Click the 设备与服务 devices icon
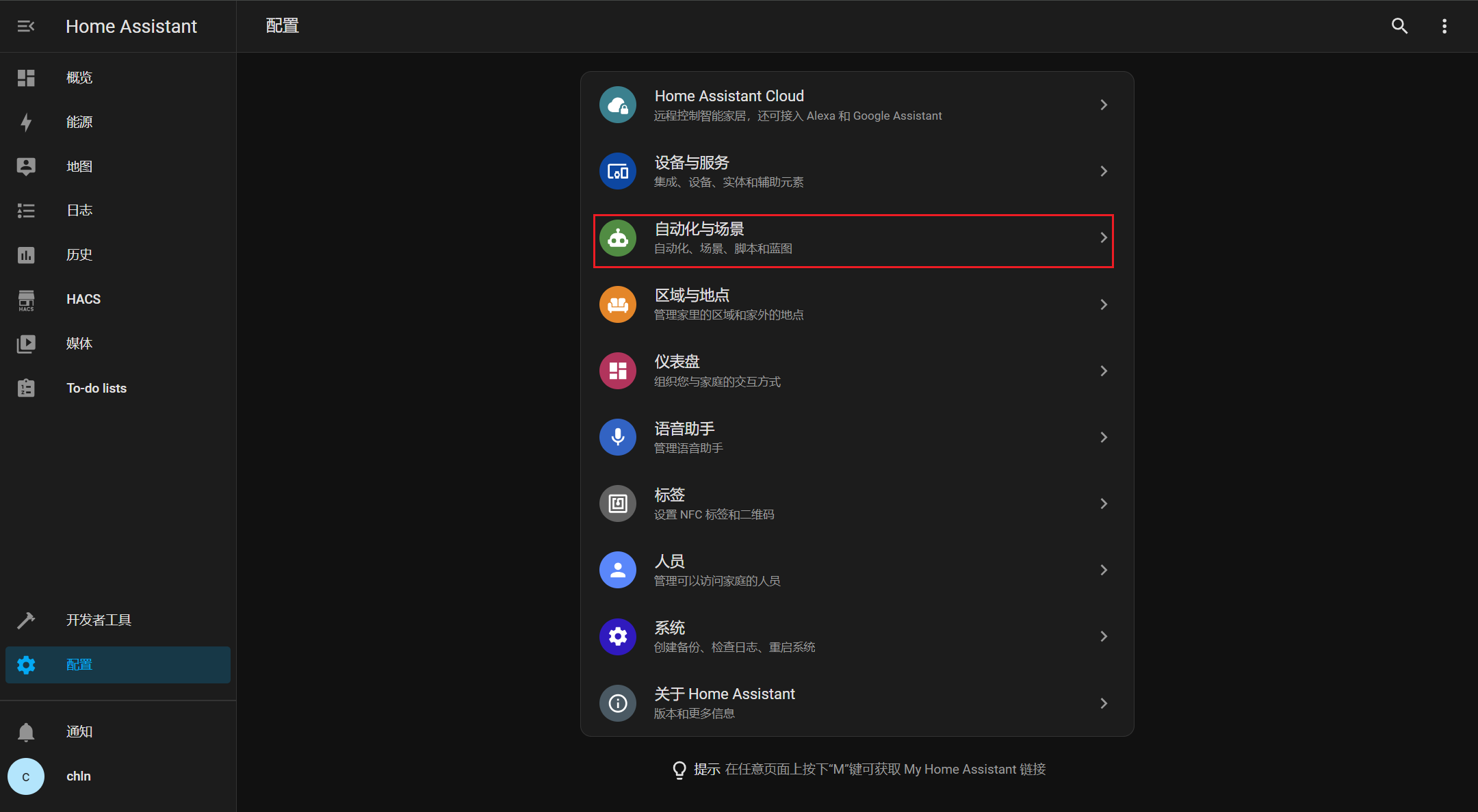The width and height of the screenshot is (1478, 812). [x=618, y=171]
